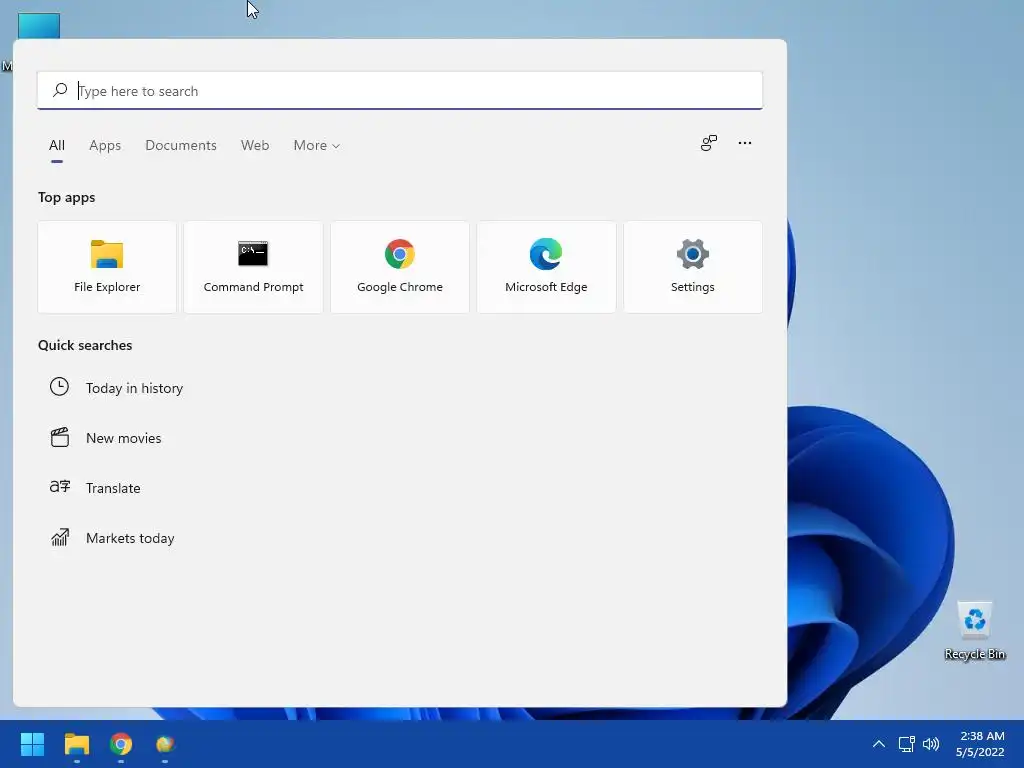Open the network icon in system tray
Viewport: 1024px width, 768px height.
pos(906,744)
